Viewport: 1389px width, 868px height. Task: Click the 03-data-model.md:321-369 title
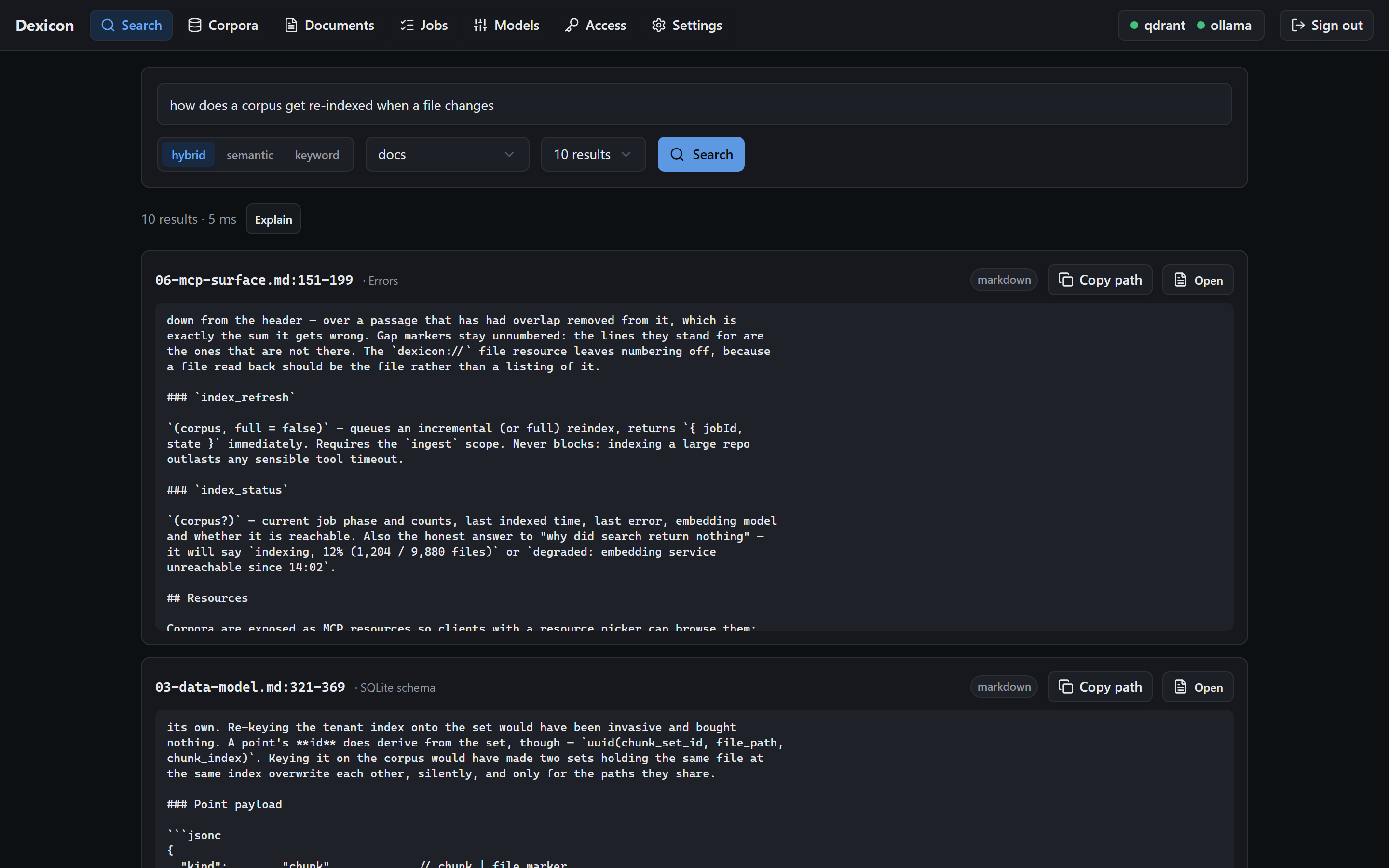click(x=250, y=687)
